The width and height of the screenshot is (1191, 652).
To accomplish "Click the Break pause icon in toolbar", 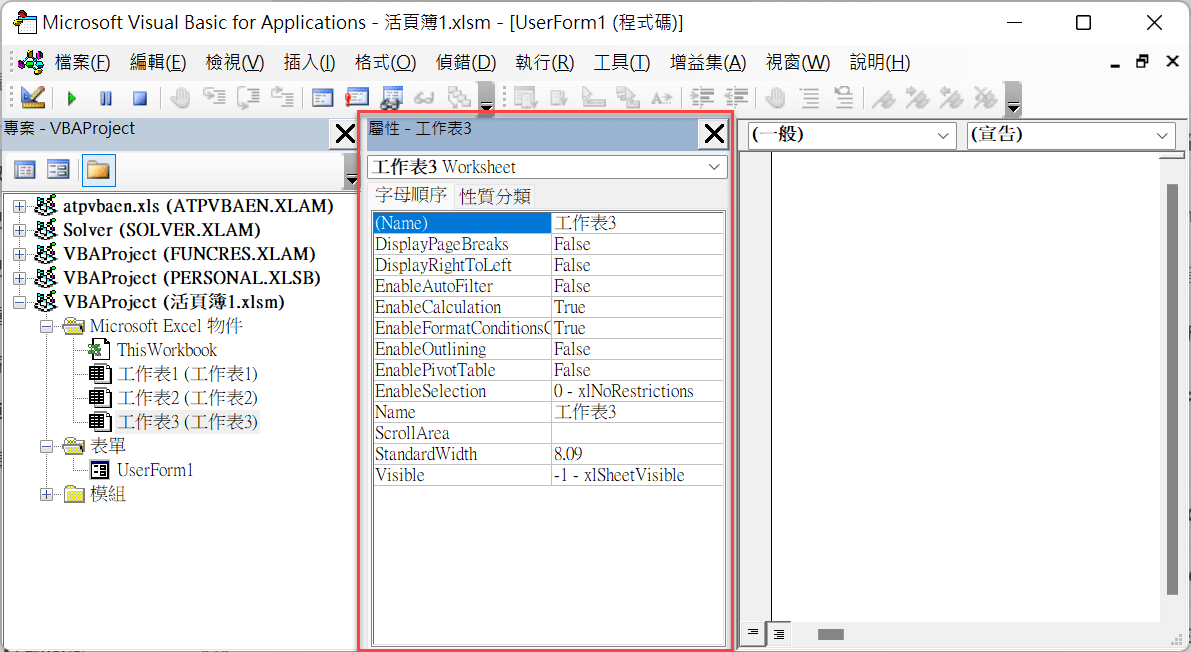I will (x=106, y=98).
